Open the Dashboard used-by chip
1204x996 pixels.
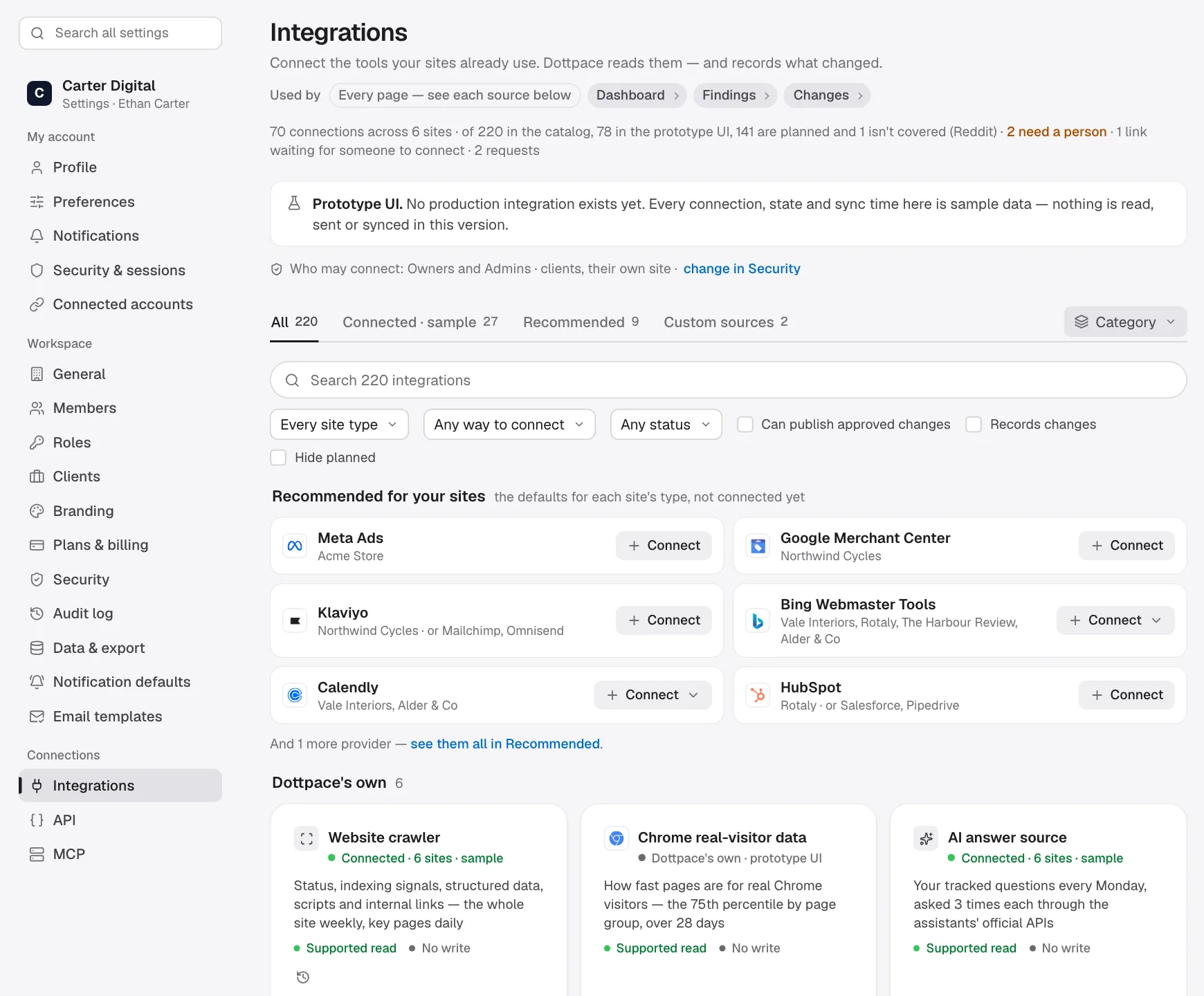pyautogui.click(x=637, y=95)
